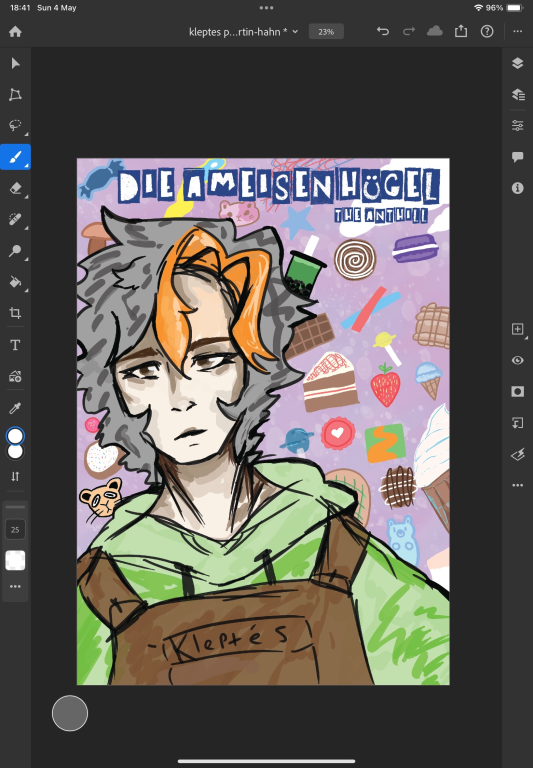533x768 pixels.
Task: Tap the artwork canvas thumbnail
Action: click(263, 421)
